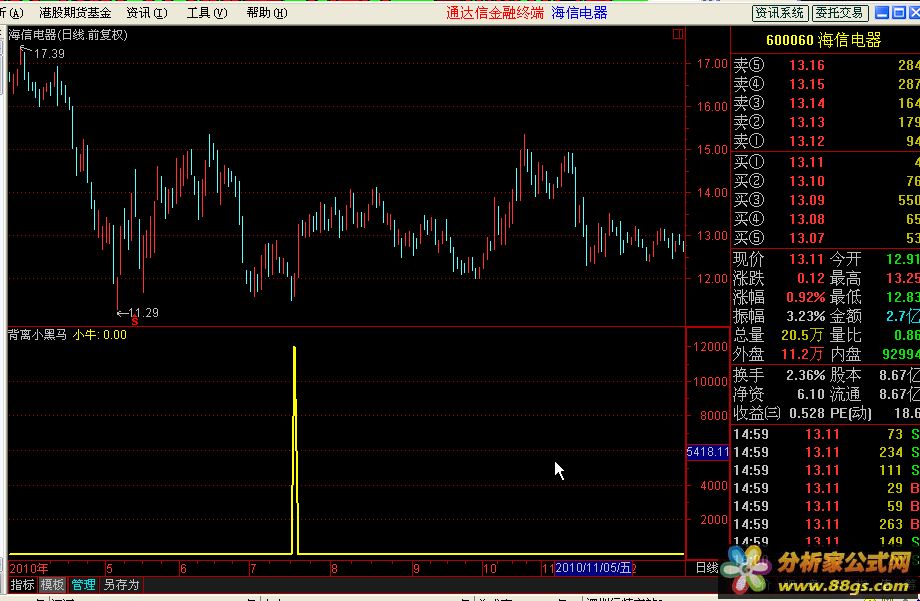Click the 海信电器(日线.前复权) chart title

coord(68,35)
